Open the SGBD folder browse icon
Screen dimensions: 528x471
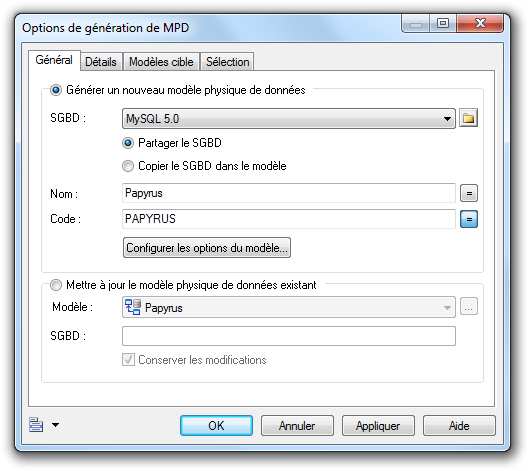(x=469, y=118)
